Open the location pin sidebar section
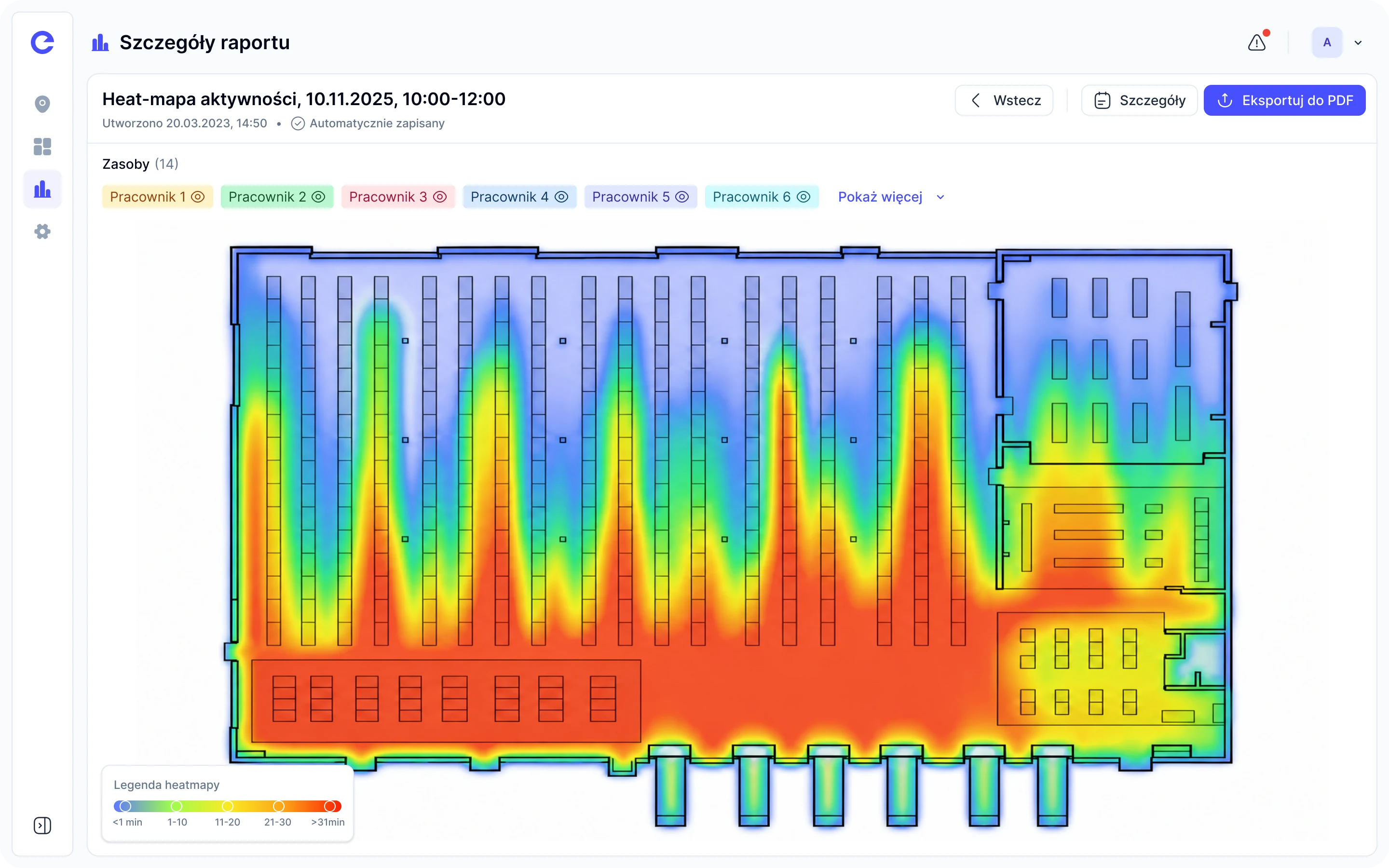 (x=42, y=104)
